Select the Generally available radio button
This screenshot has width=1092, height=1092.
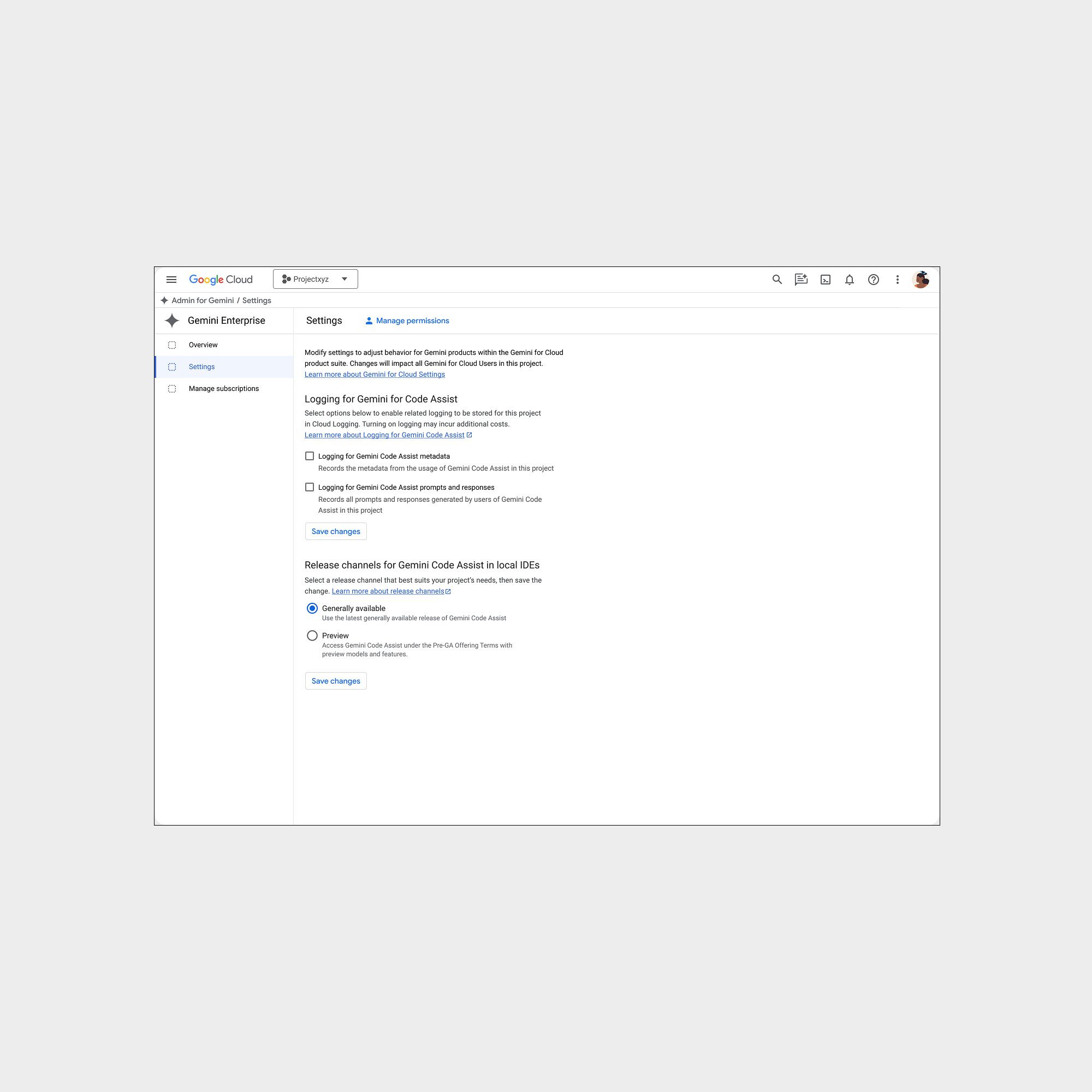(x=312, y=608)
